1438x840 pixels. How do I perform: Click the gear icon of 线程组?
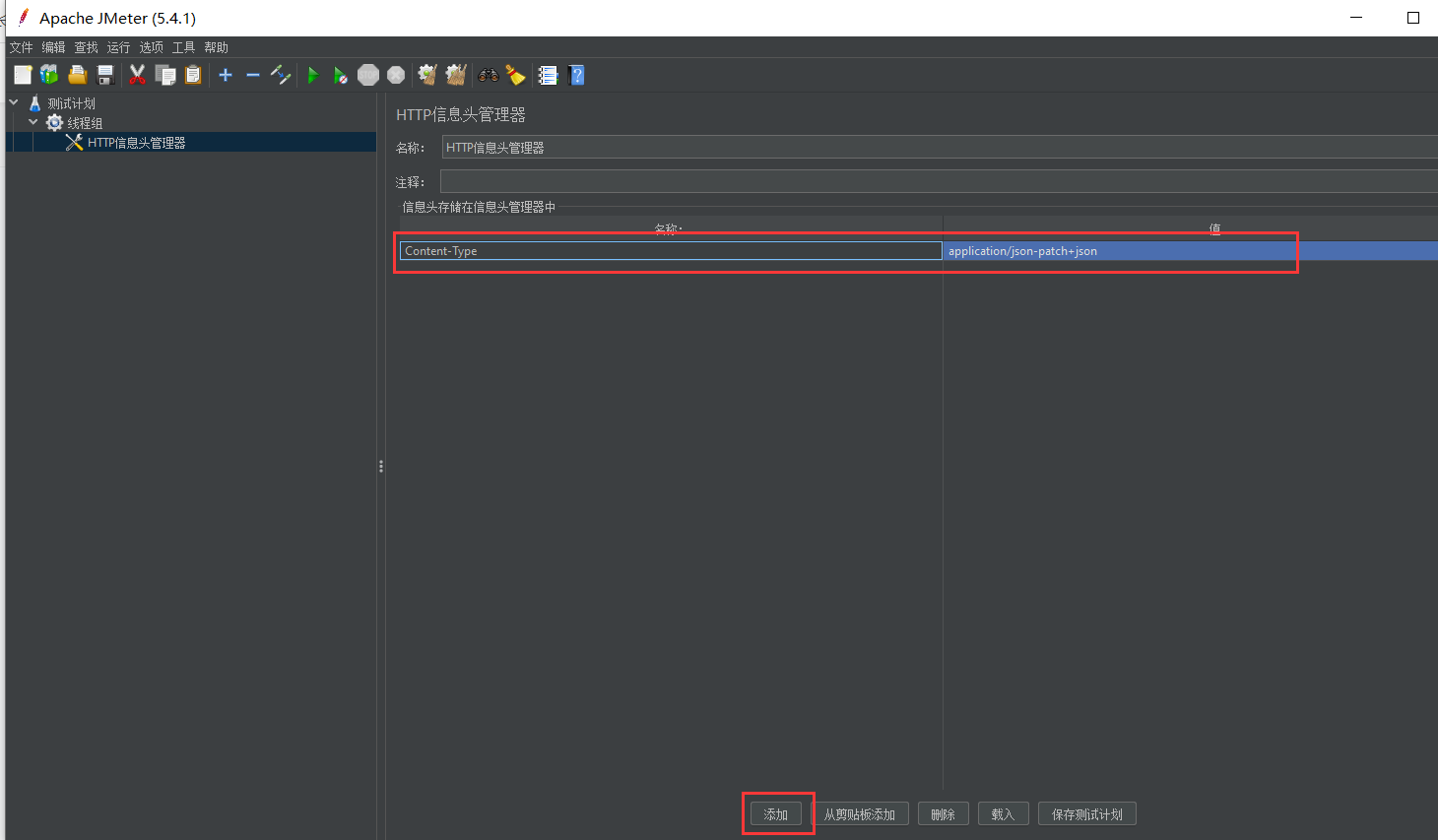click(x=54, y=123)
